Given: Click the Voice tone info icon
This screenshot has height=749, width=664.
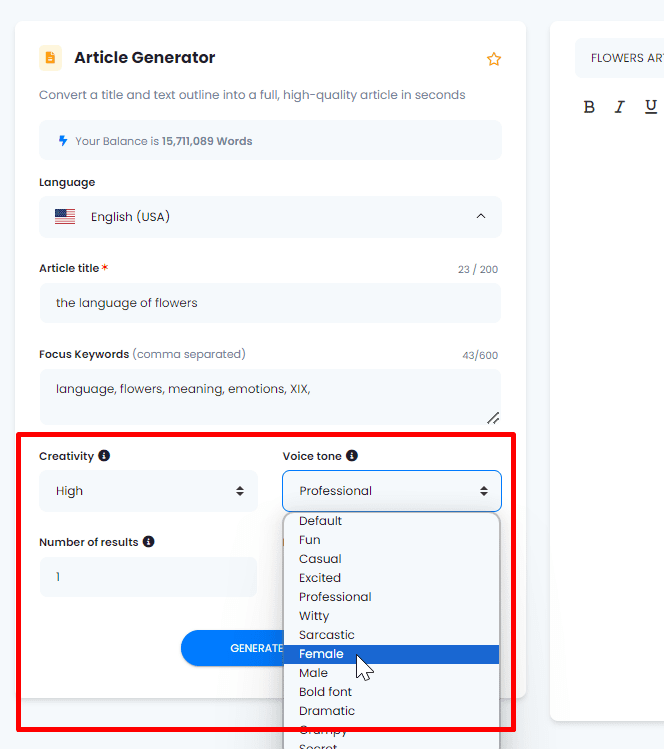Looking at the screenshot, I should point(352,456).
